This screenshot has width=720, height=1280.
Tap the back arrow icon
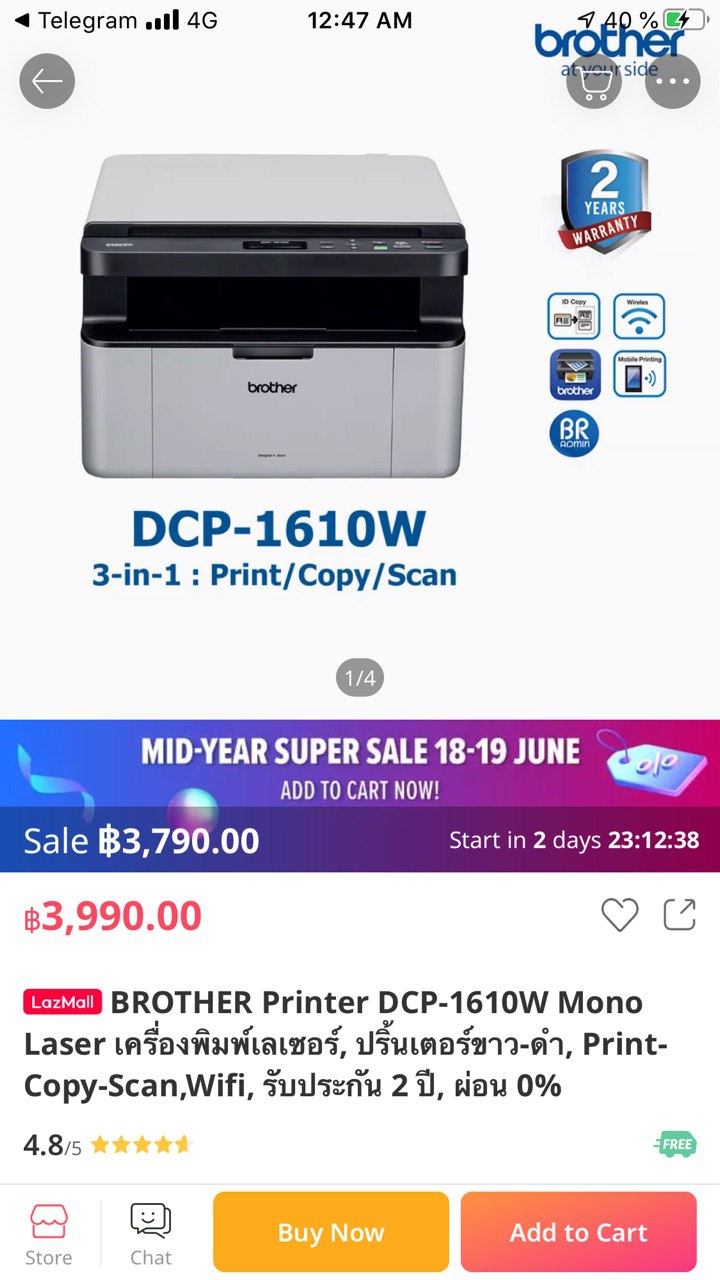[x=47, y=81]
